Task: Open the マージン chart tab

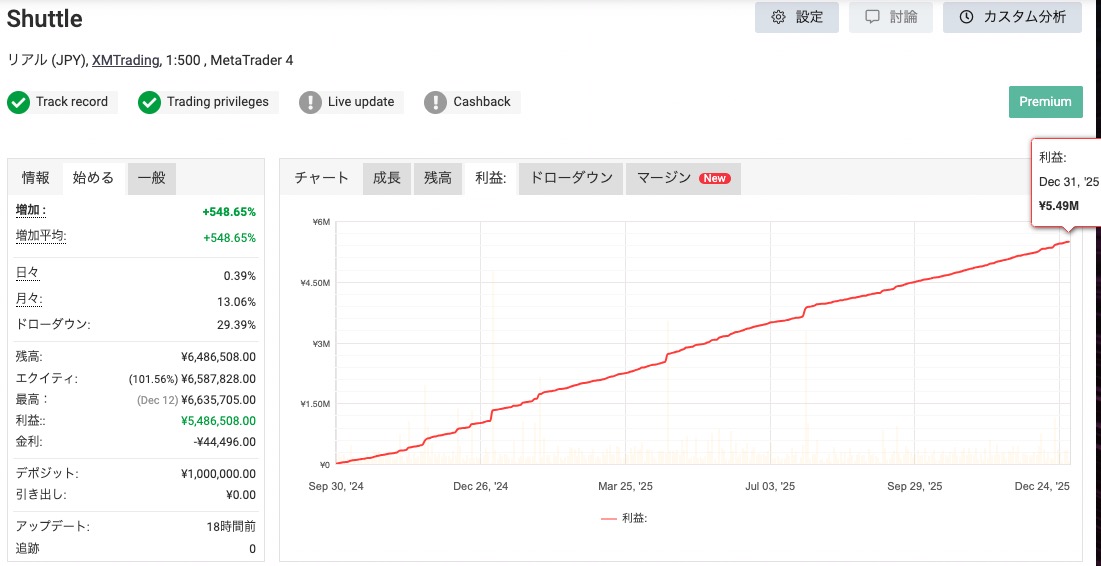Action: pos(664,178)
